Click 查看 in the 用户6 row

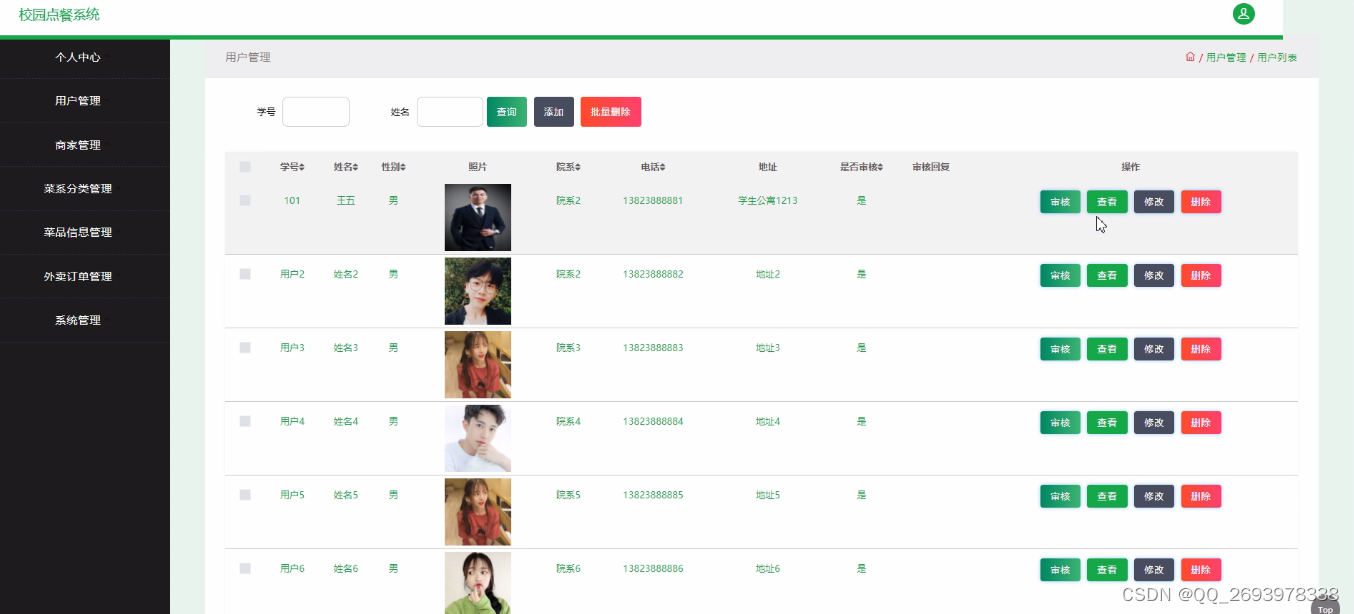pos(1107,569)
